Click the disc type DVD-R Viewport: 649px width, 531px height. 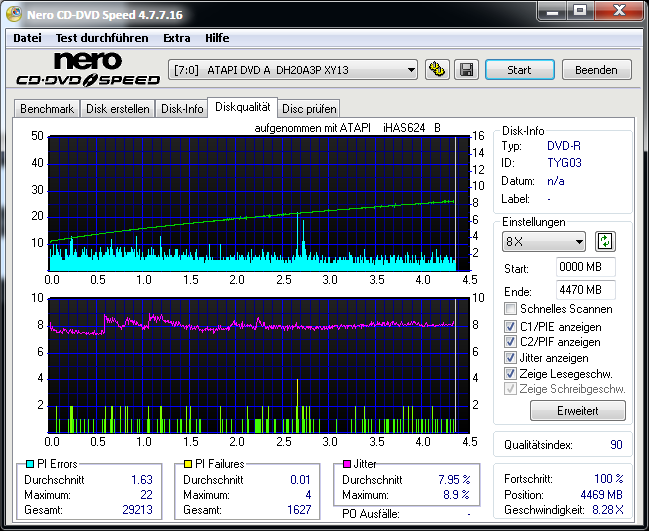pos(564,146)
